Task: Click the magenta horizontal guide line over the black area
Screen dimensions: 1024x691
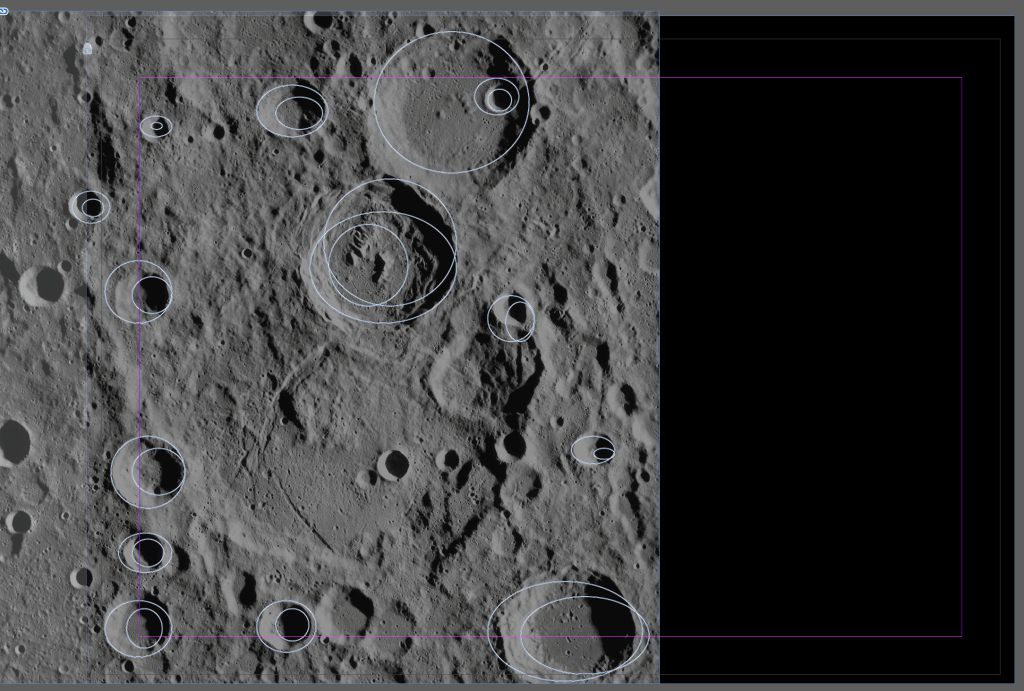Action: (x=800, y=636)
